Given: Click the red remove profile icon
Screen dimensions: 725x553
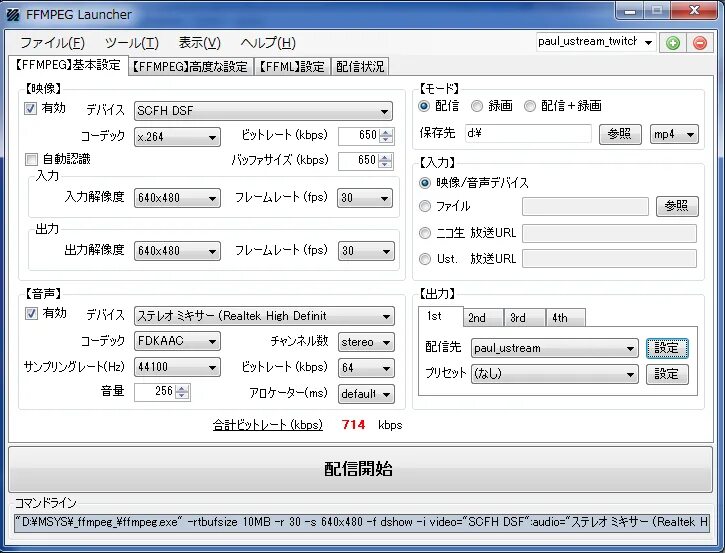Looking at the screenshot, I should 700,43.
